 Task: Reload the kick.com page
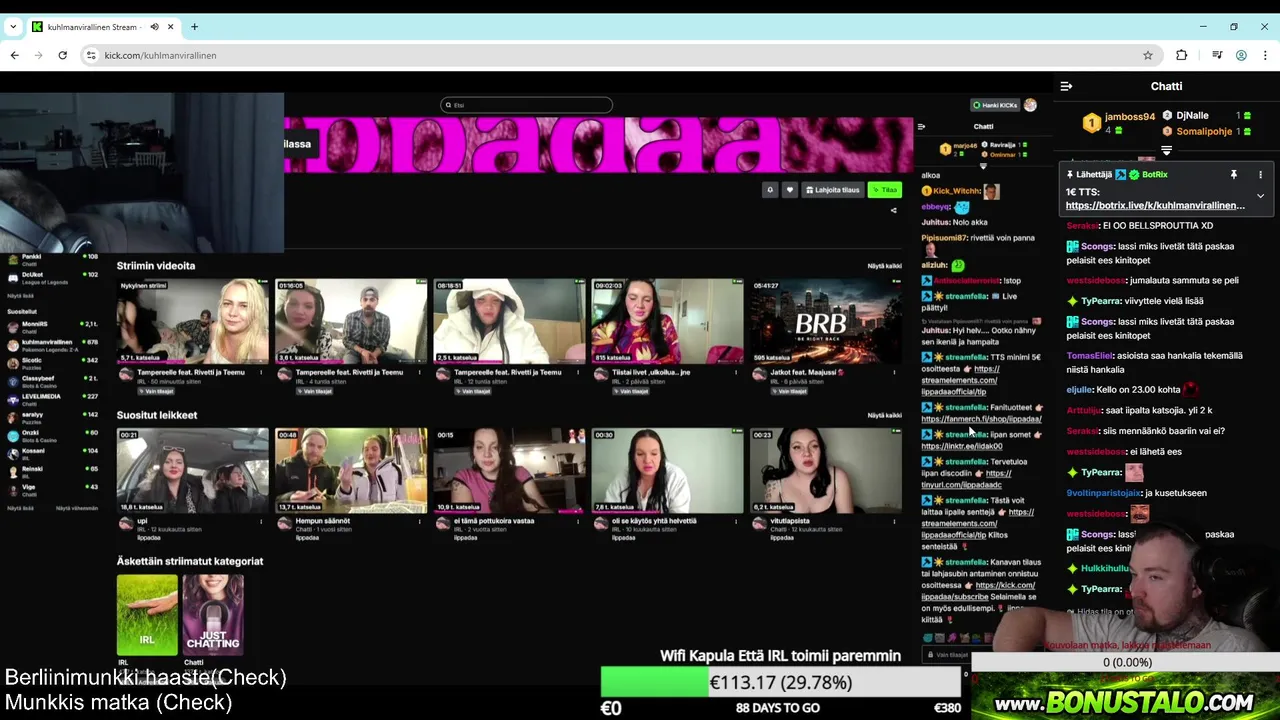(62, 55)
